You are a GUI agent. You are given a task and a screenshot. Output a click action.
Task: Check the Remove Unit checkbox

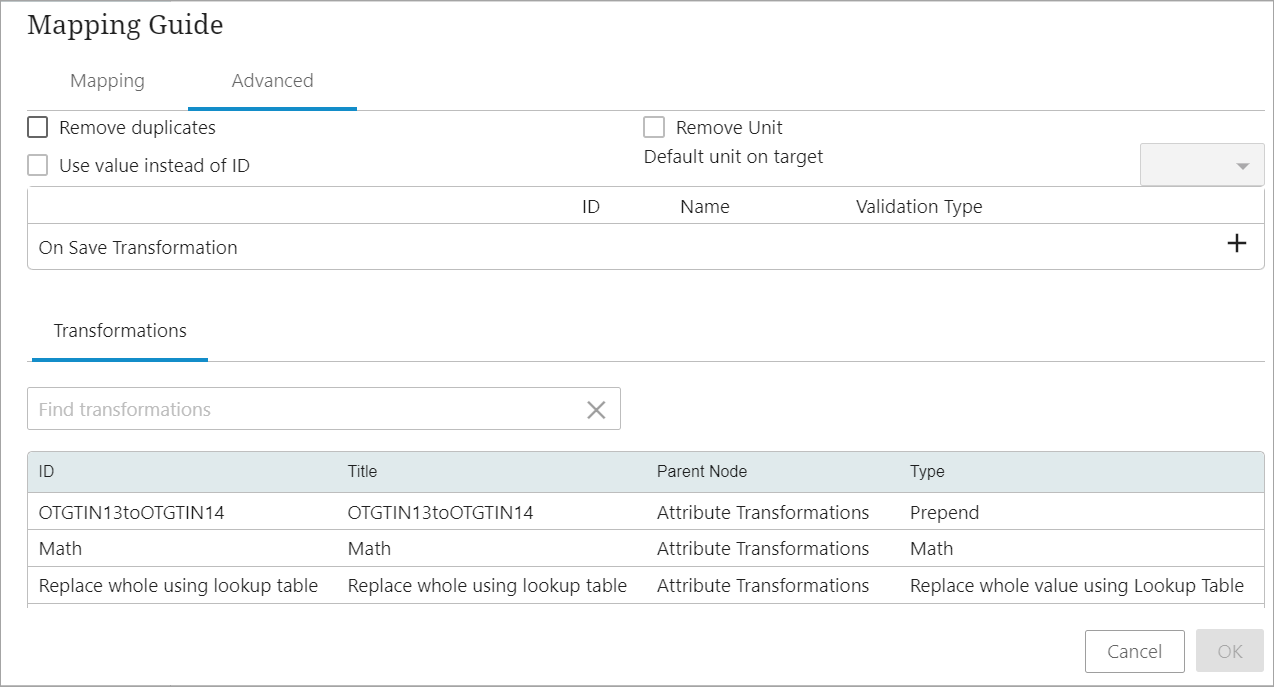(x=654, y=128)
